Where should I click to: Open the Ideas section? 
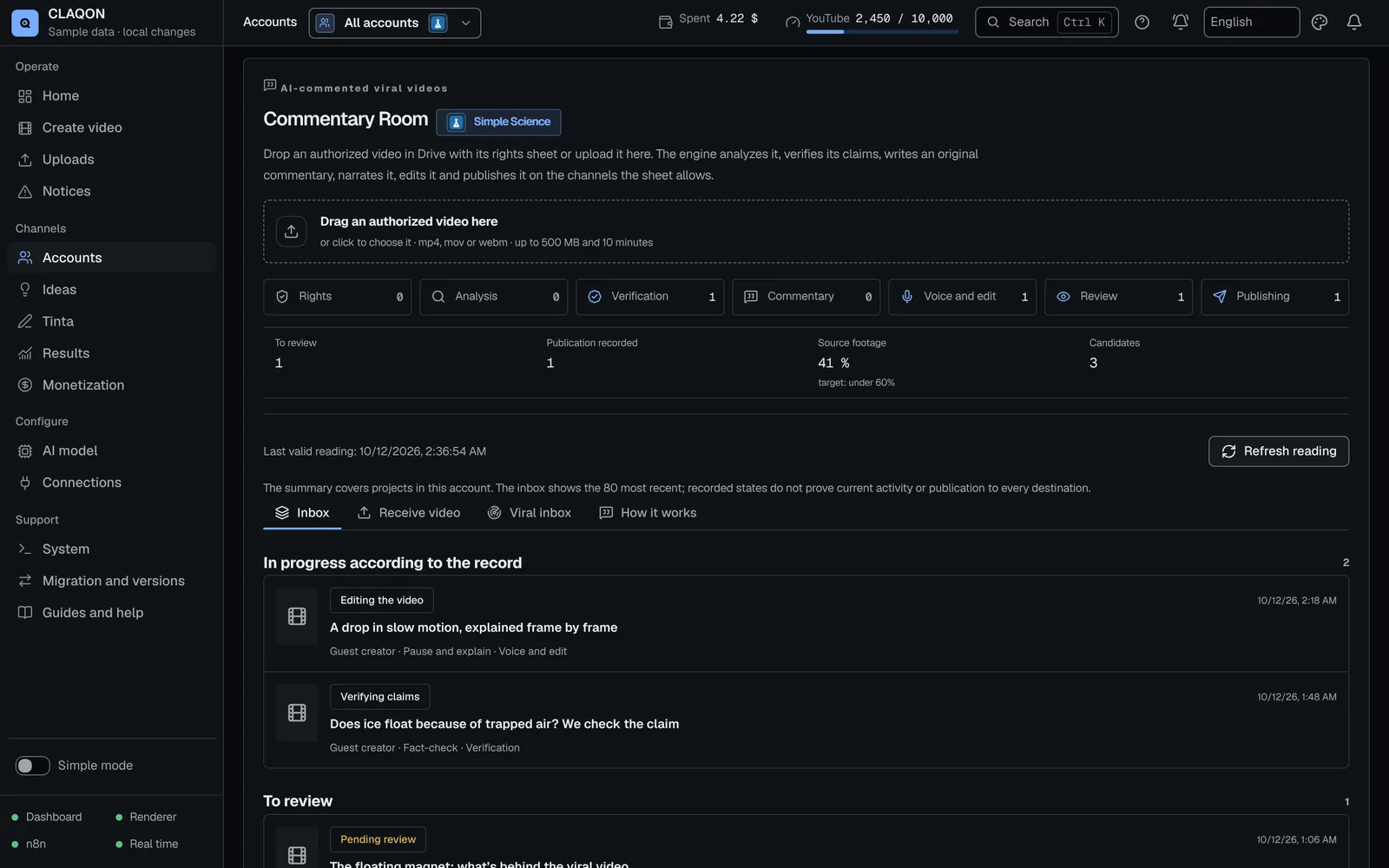(x=111, y=290)
